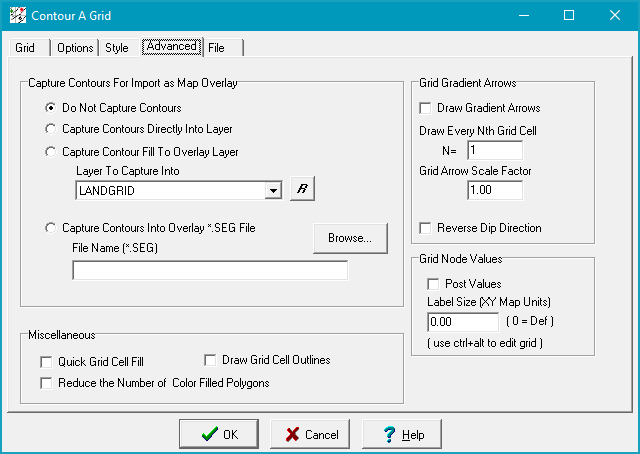Switch to the Grid tab
Viewport: 640px width, 454px height.
tap(25, 48)
